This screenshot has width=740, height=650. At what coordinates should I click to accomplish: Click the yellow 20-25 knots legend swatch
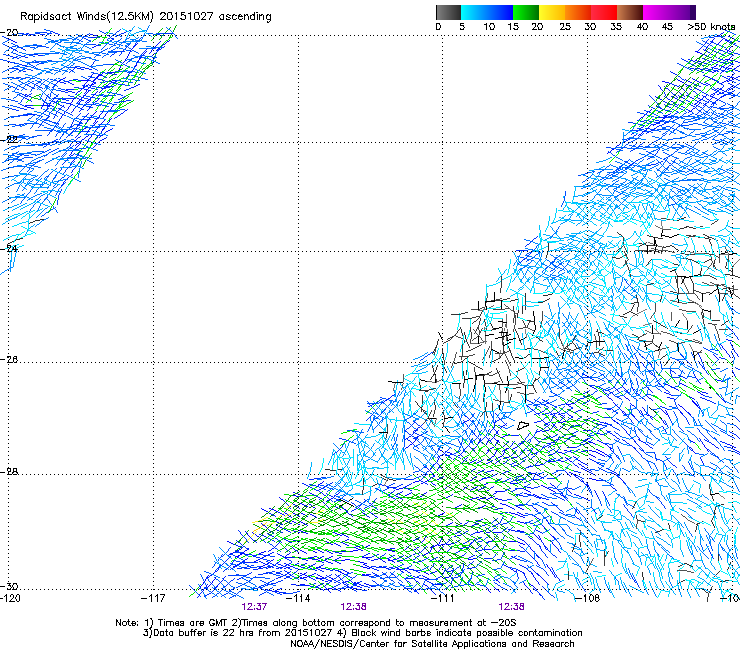coord(552,12)
